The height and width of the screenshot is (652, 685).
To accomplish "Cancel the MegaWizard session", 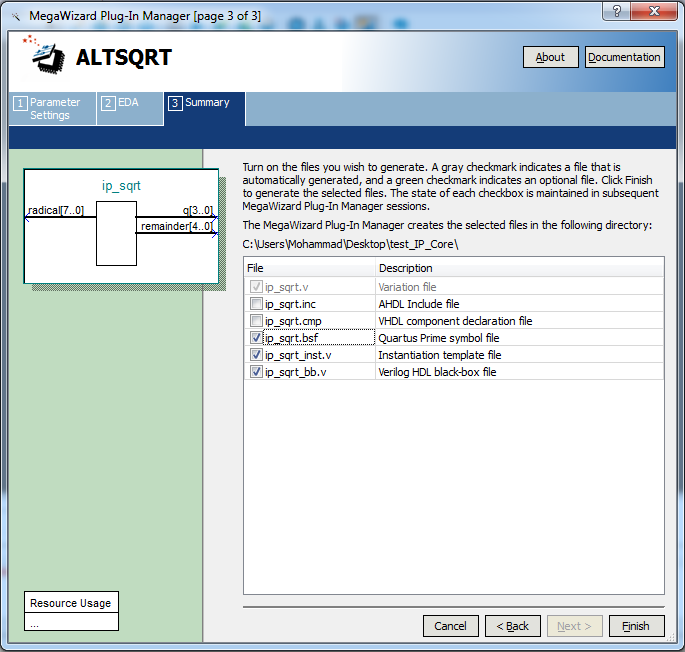I will click(450, 626).
